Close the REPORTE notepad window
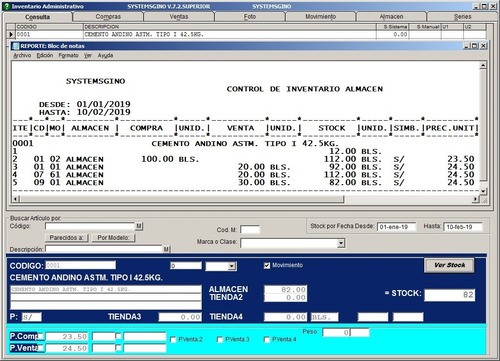 coord(483,46)
